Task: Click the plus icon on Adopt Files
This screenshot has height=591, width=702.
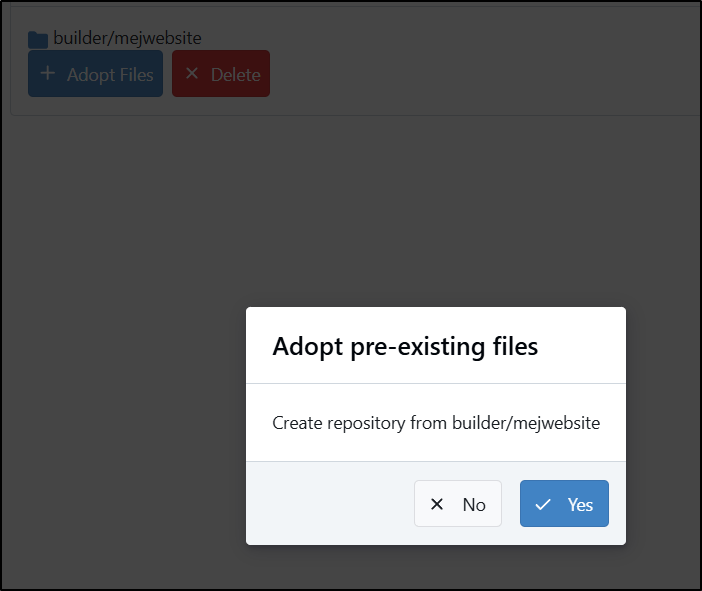Action: (x=48, y=73)
